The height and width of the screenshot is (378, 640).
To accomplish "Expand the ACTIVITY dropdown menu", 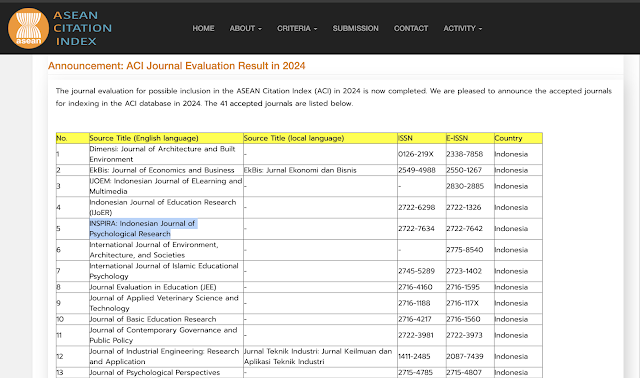I will (x=462, y=28).
